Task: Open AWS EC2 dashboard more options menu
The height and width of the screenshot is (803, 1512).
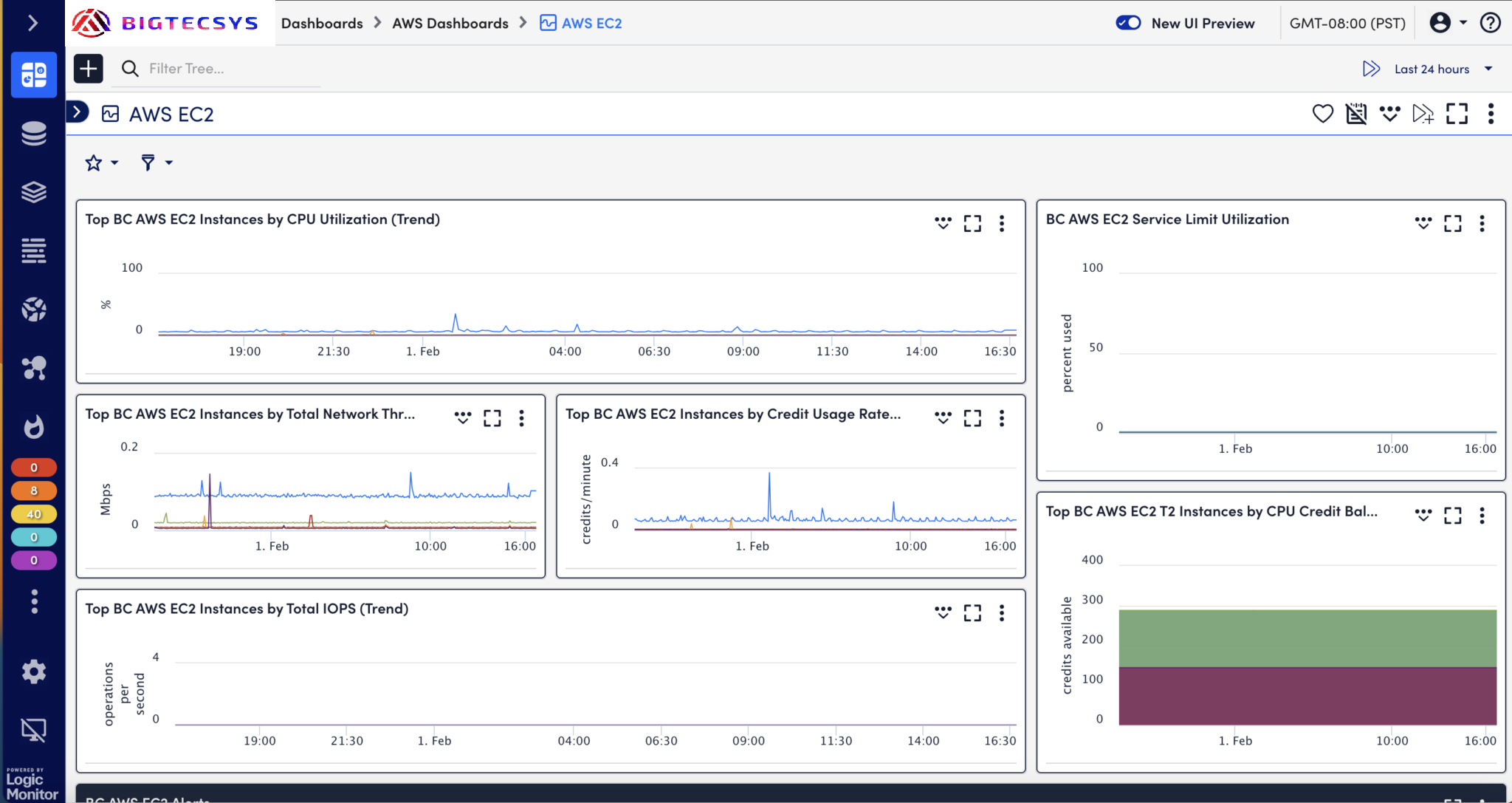Action: (1491, 114)
